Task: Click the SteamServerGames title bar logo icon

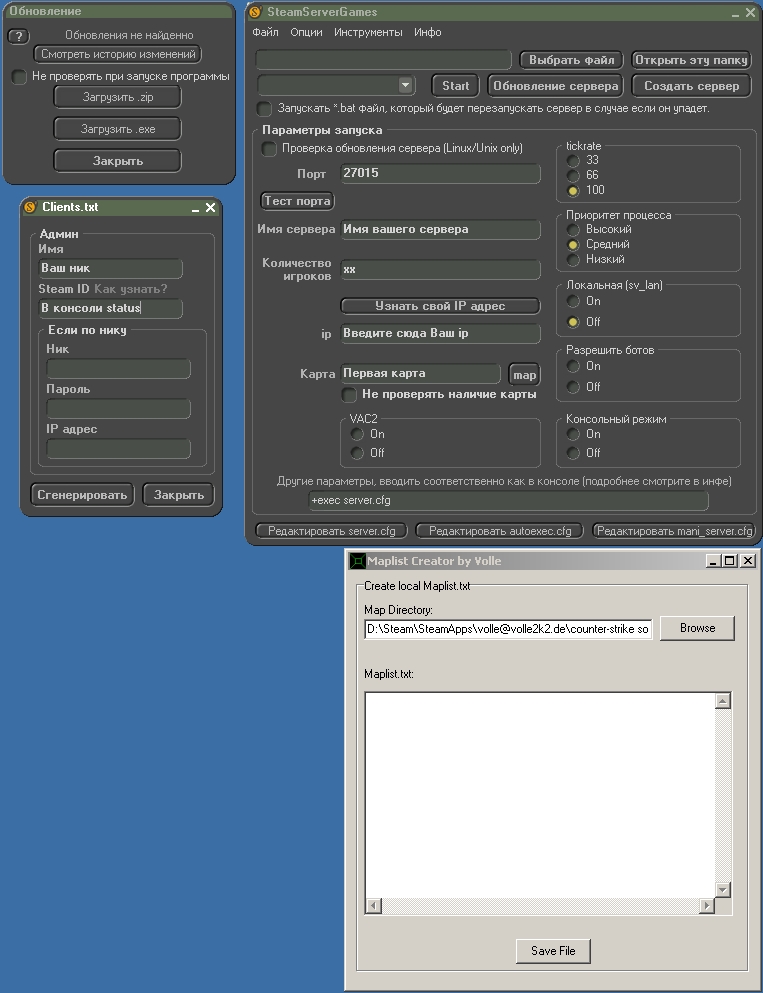Action: coord(255,11)
